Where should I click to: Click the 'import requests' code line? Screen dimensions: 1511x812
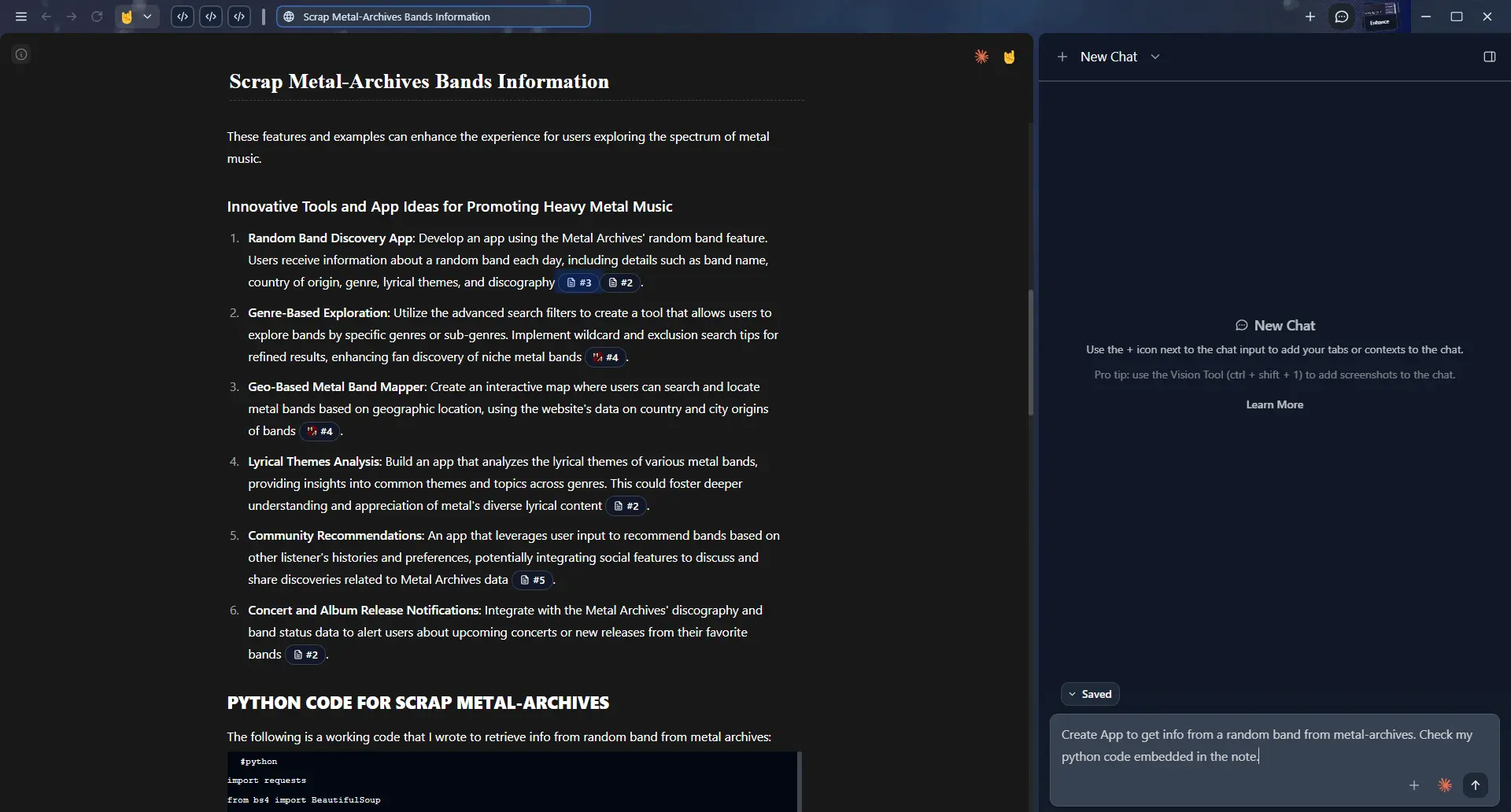[267, 781]
